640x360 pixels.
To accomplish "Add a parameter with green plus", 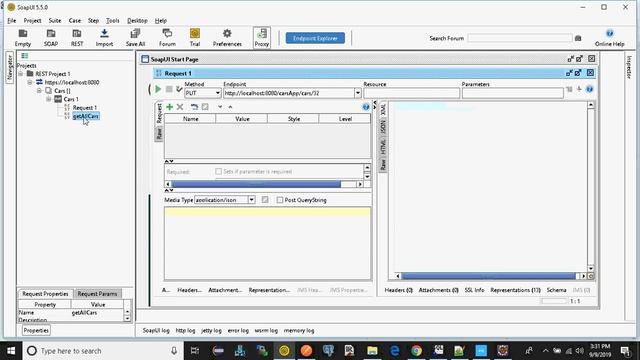I will coord(169,107).
